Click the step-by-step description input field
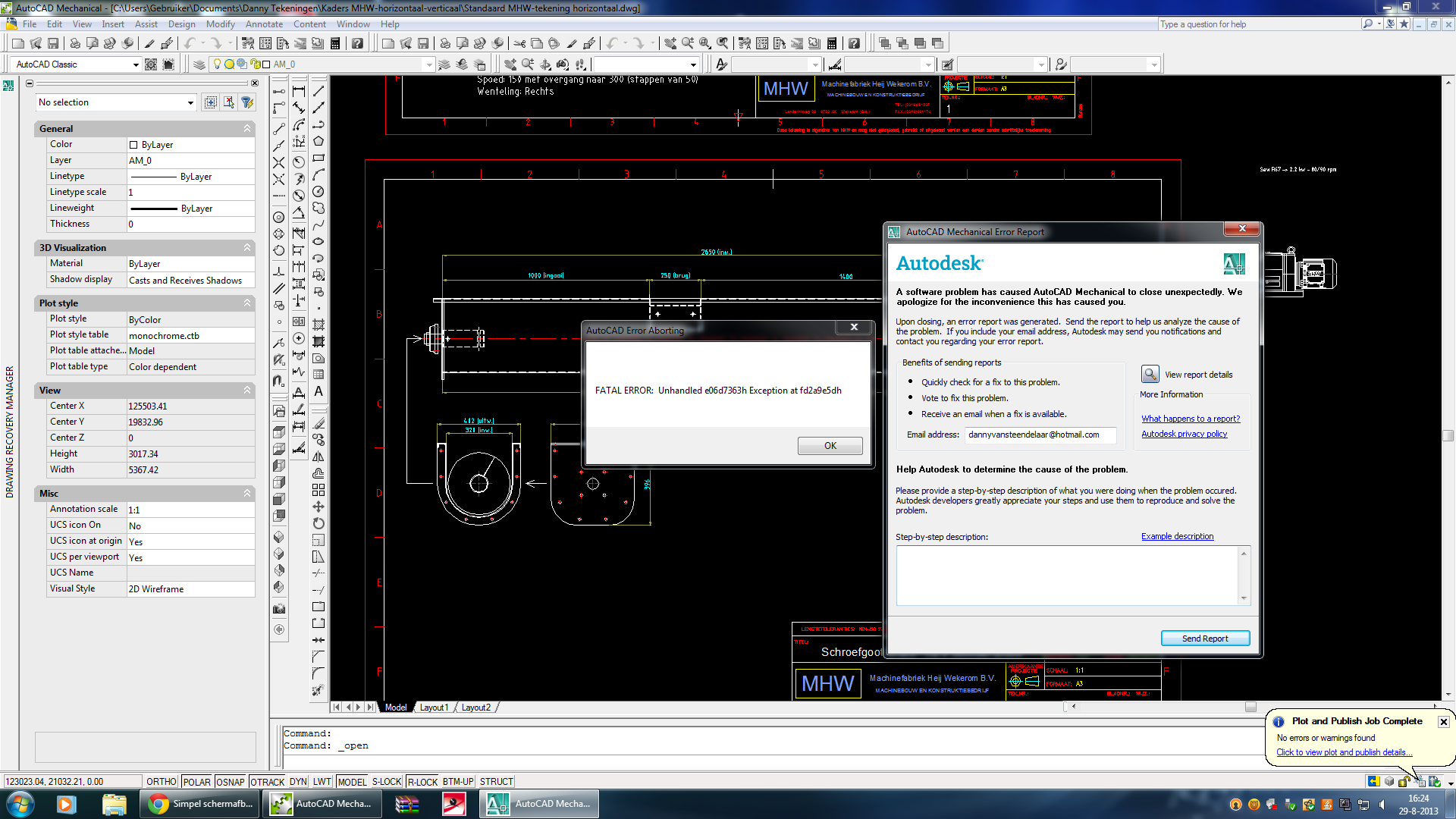Screen dimensions: 1456x819 [x=1072, y=574]
